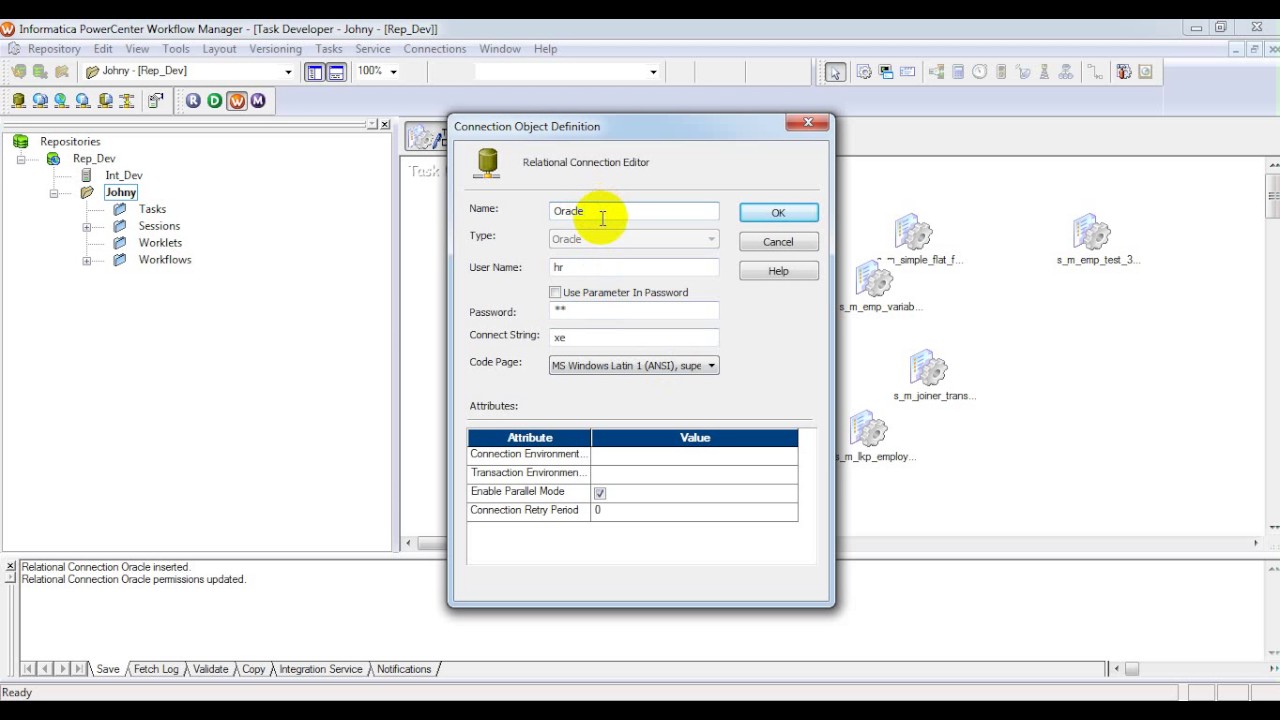Launch the Designer via the D icon
The height and width of the screenshot is (720, 1280).
click(214, 100)
